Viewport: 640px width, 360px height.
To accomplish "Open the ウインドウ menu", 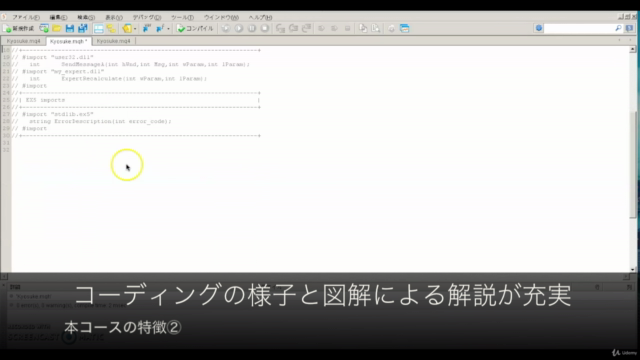I will [221, 18].
